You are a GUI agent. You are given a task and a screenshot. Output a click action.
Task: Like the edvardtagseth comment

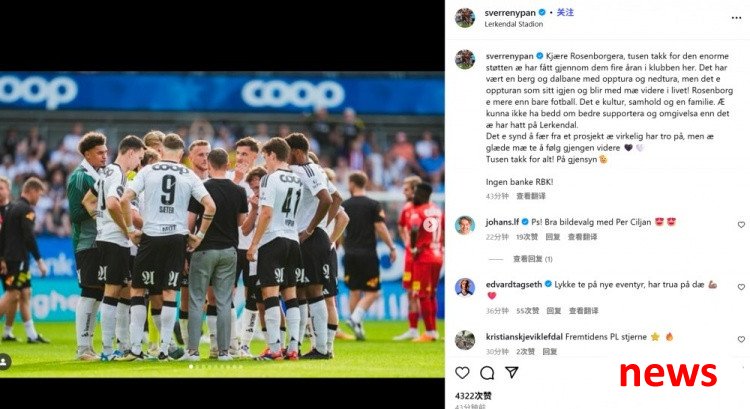click(x=741, y=287)
